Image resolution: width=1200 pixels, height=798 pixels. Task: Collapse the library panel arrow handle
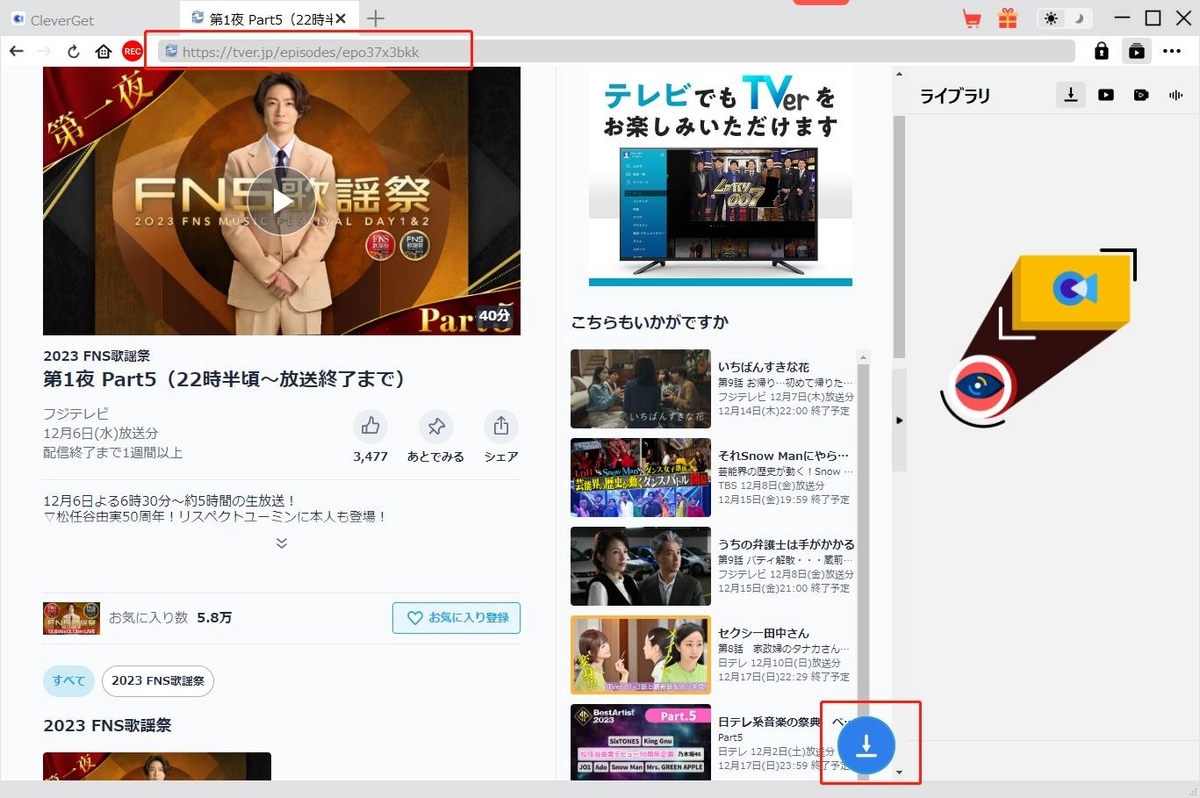pyautogui.click(x=899, y=420)
